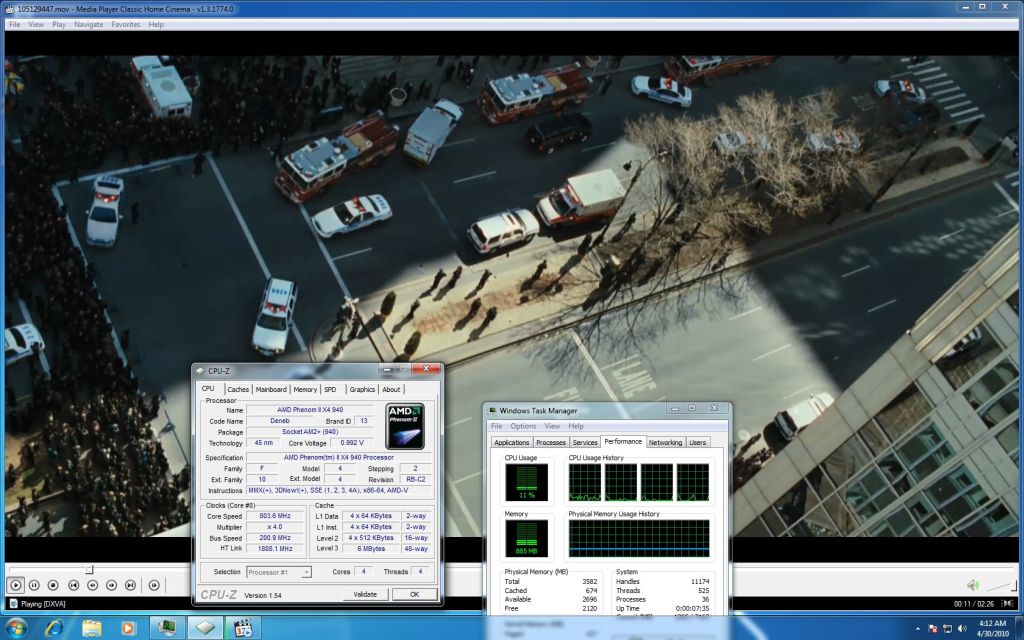Viewport: 1024px width, 640px height.
Task: Open the Services tab in Task Manager
Action: 584,442
